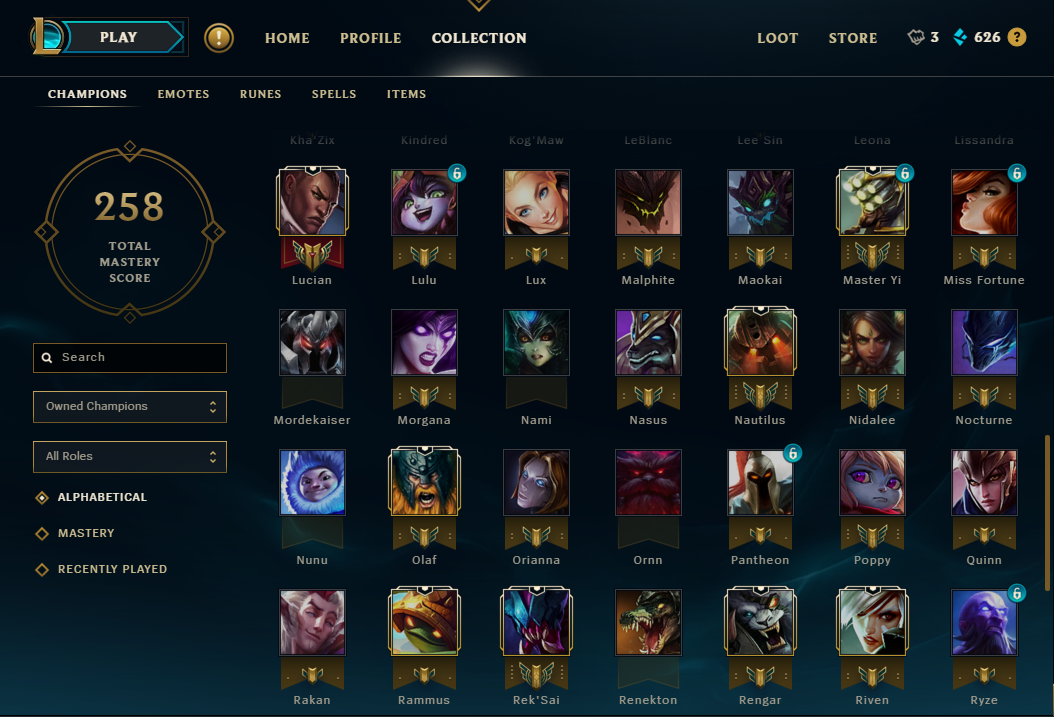Open the Store link
Viewport: 1054px width, 717px height.
coord(852,38)
